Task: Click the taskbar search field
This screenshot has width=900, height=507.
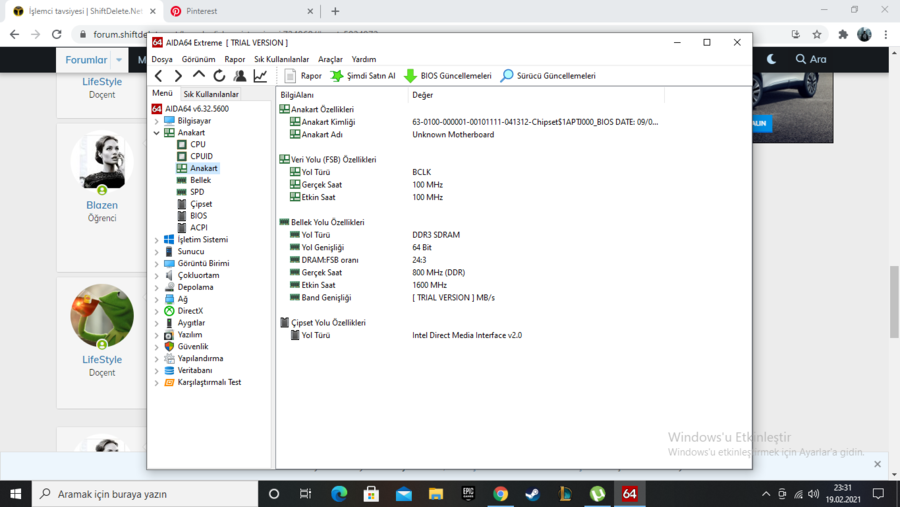Action: (144, 494)
